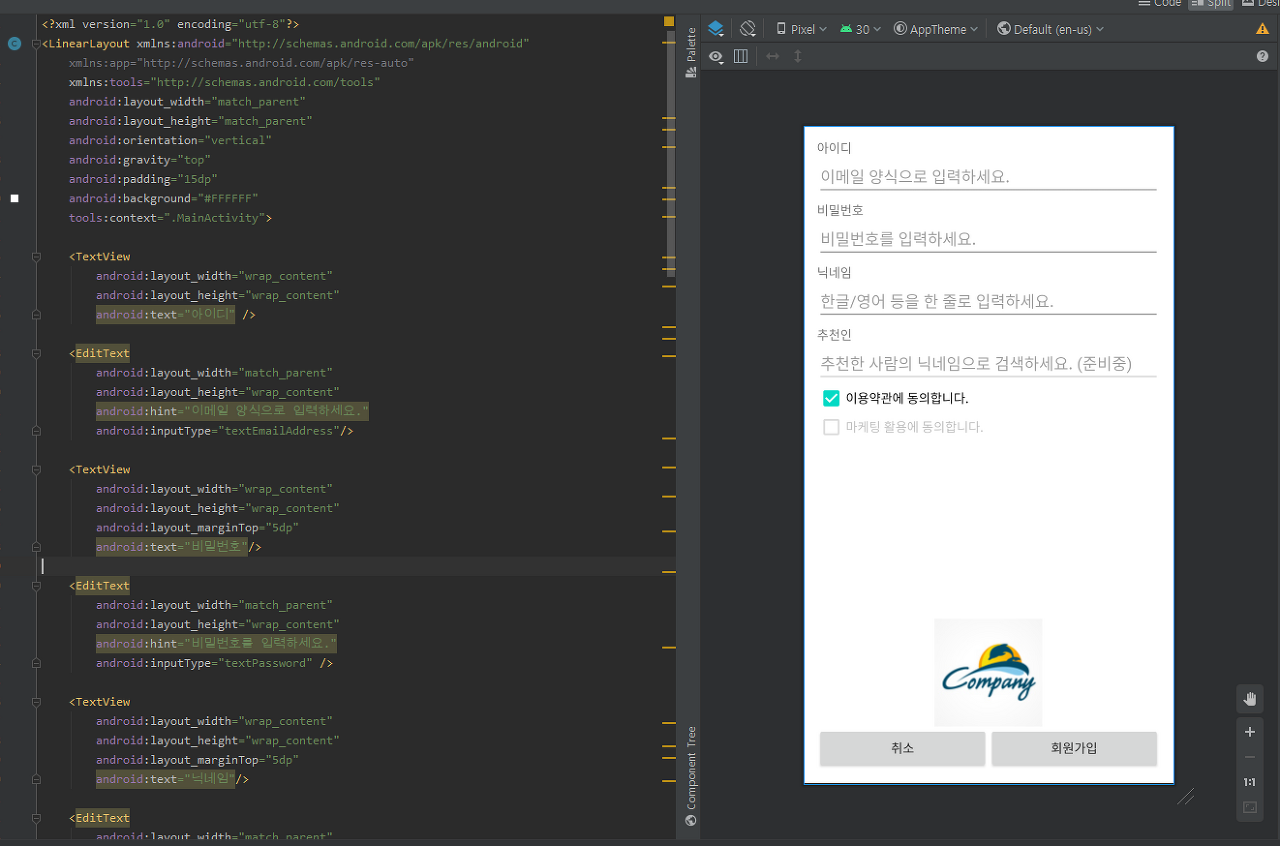Select the Company logo image in preview

[x=988, y=672]
